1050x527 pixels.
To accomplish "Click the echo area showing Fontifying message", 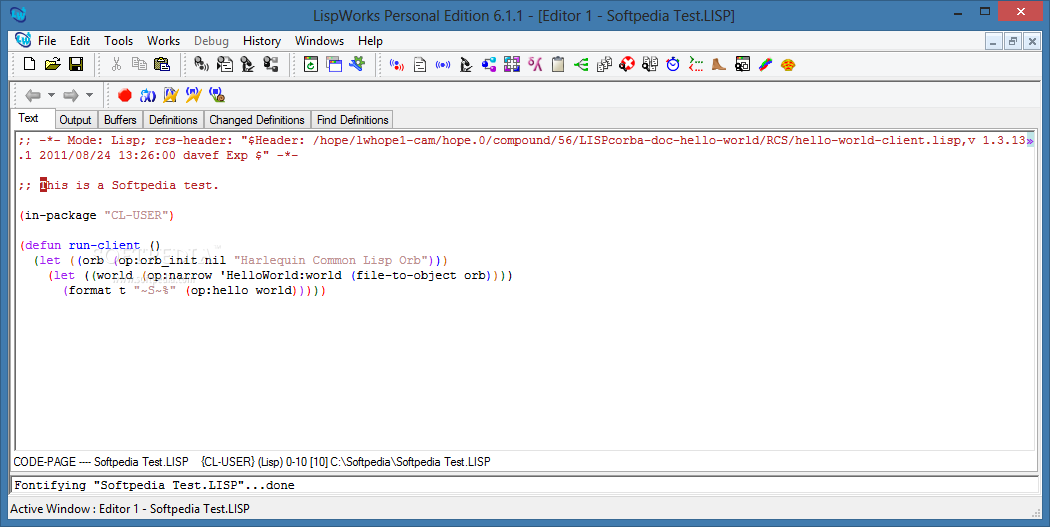I will coord(524,485).
